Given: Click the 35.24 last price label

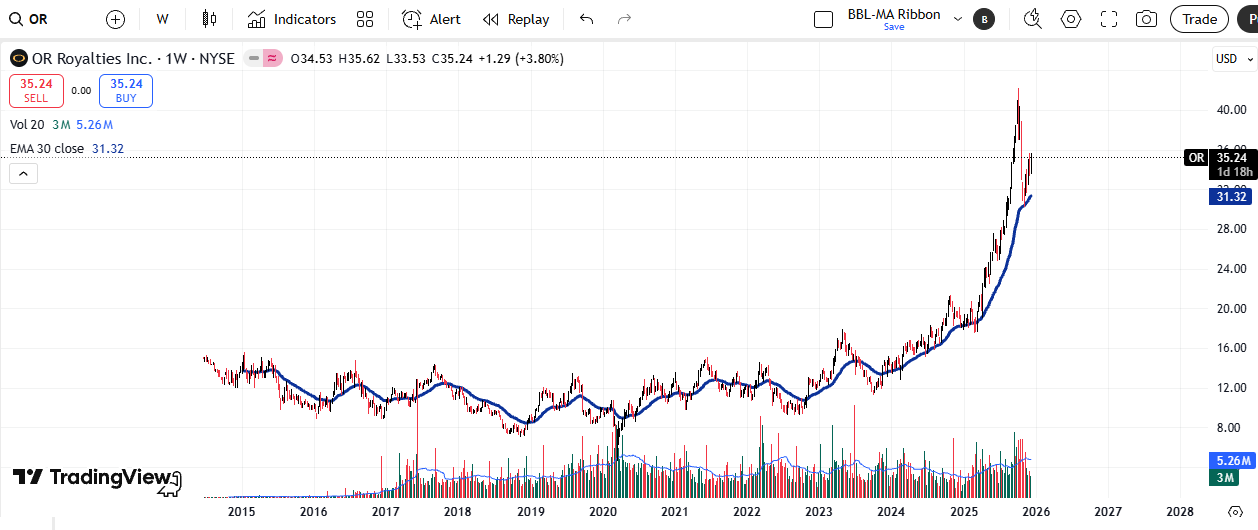Looking at the screenshot, I should pyautogui.click(x=1232, y=157).
